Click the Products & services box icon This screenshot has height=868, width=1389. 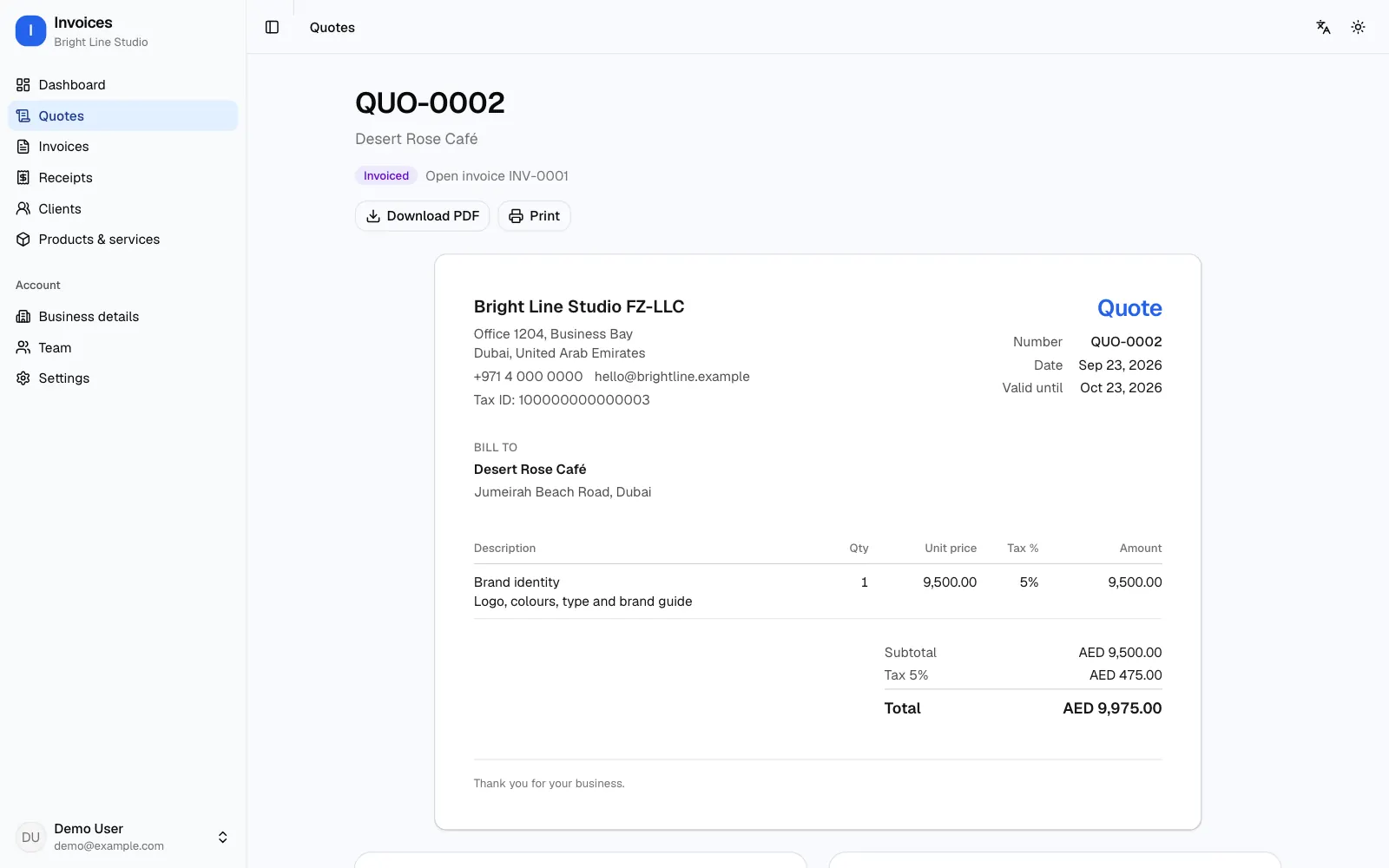tap(23, 240)
